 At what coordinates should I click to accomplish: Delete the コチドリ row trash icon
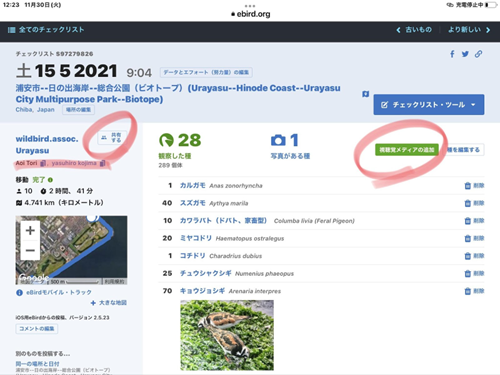[468, 256]
